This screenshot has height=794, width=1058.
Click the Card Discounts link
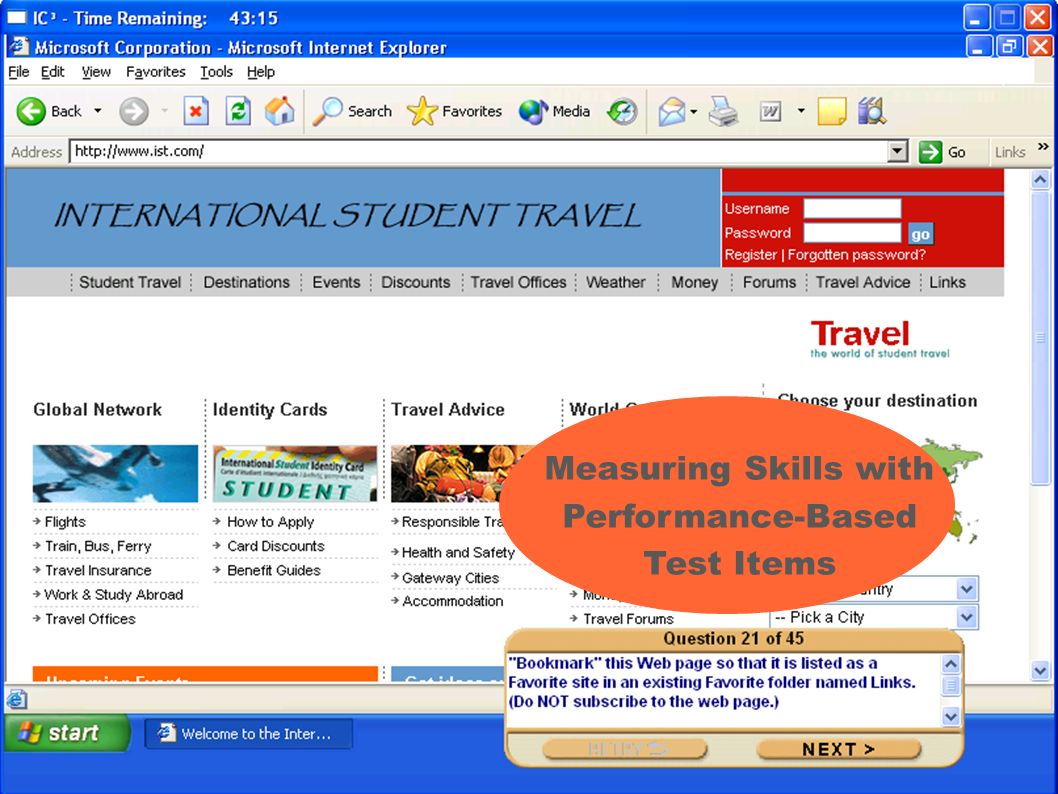point(276,546)
